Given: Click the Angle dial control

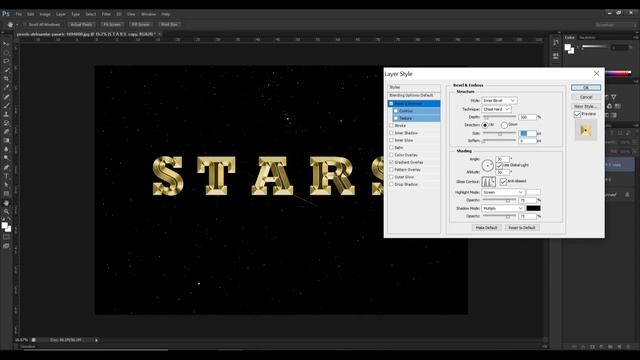Looking at the screenshot, I should click(x=487, y=166).
